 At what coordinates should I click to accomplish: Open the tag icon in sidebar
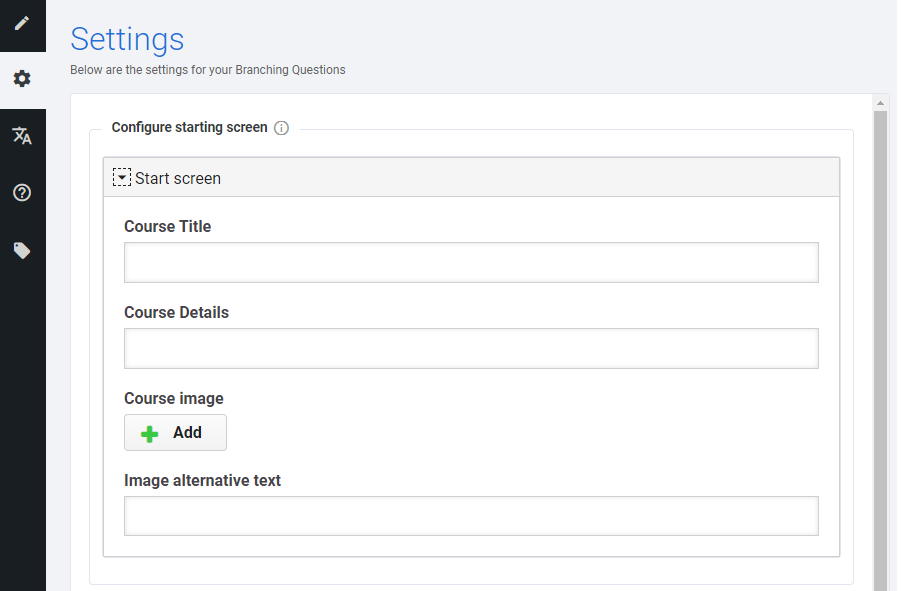22,250
